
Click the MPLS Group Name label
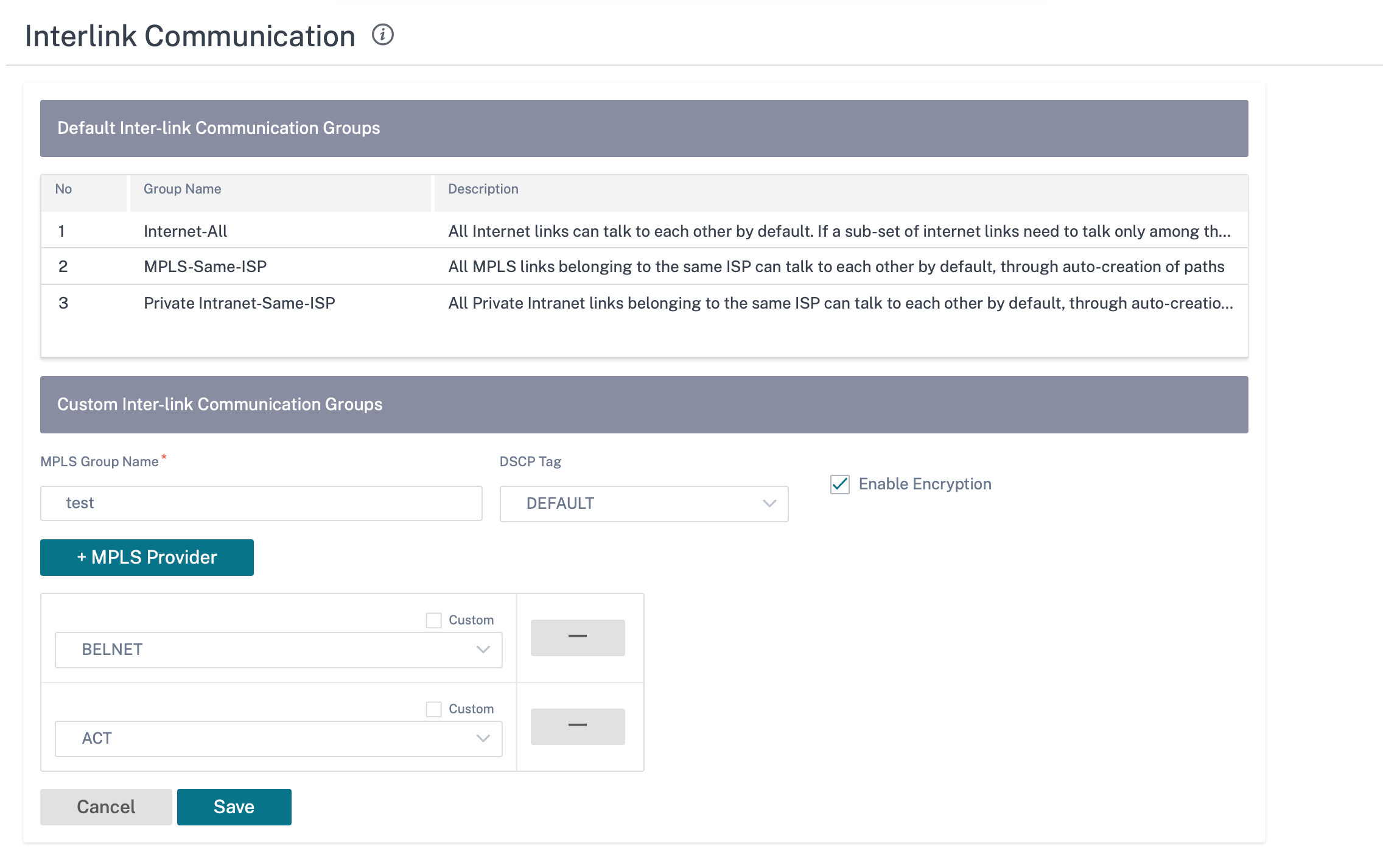99,462
